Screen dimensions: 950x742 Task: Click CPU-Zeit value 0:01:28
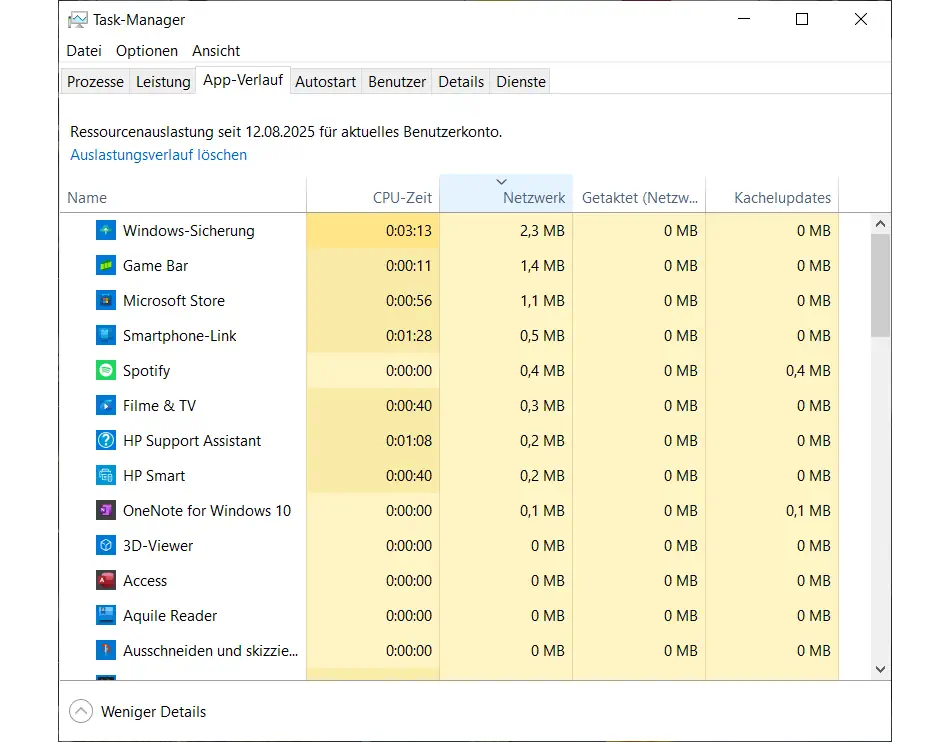pos(409,336)
